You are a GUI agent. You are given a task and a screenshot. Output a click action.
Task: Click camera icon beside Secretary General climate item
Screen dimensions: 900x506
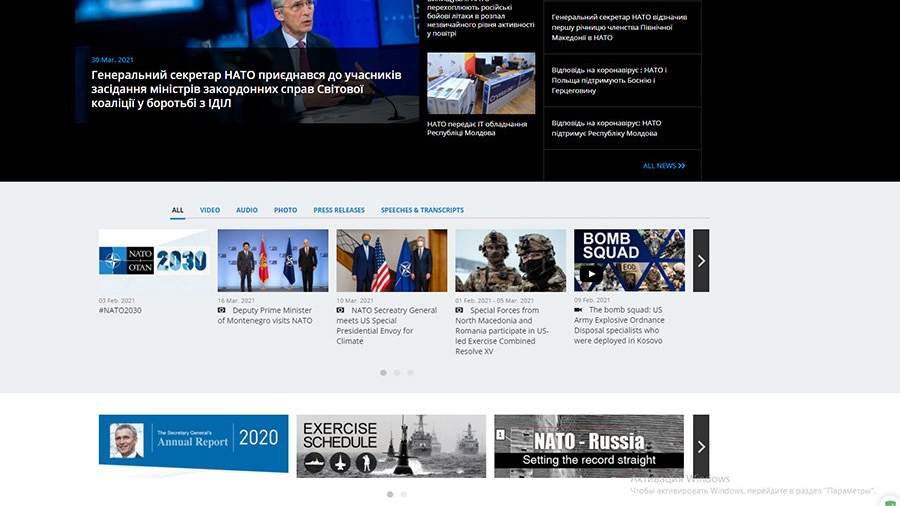tap(340, 310)
